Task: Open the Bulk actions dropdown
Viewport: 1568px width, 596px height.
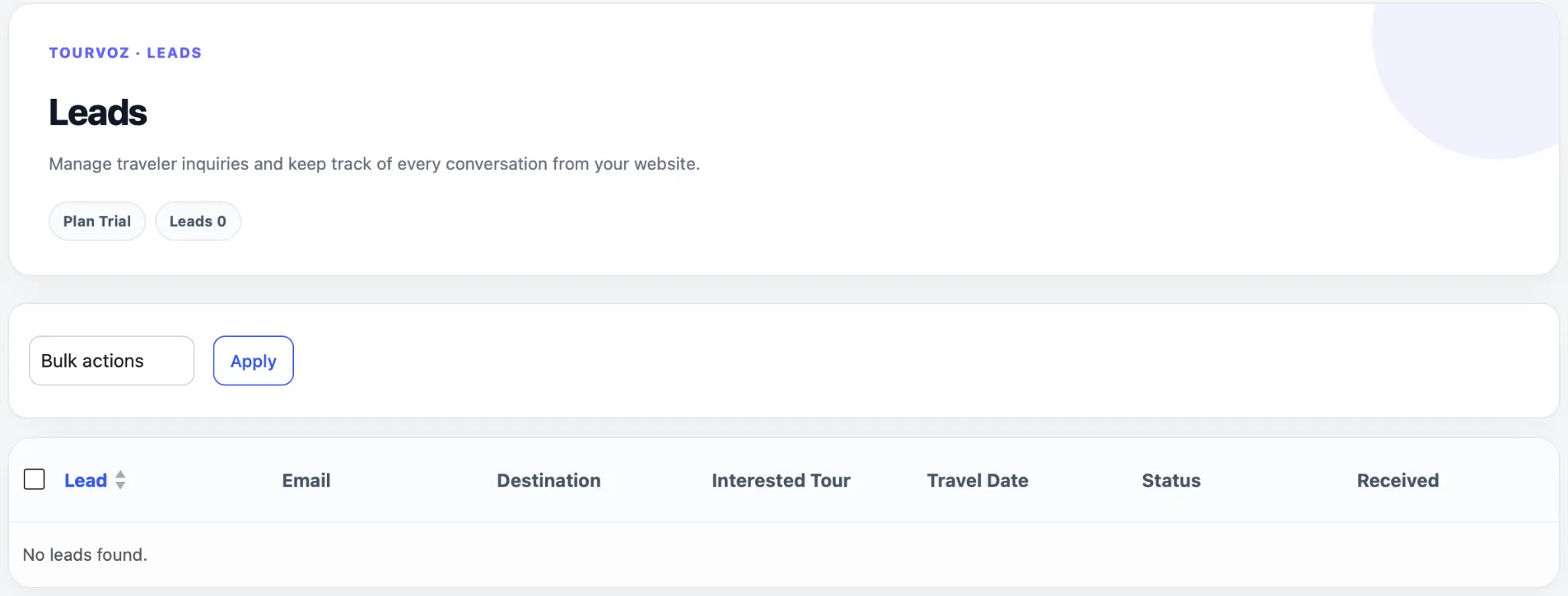Action: coord(112,361)
